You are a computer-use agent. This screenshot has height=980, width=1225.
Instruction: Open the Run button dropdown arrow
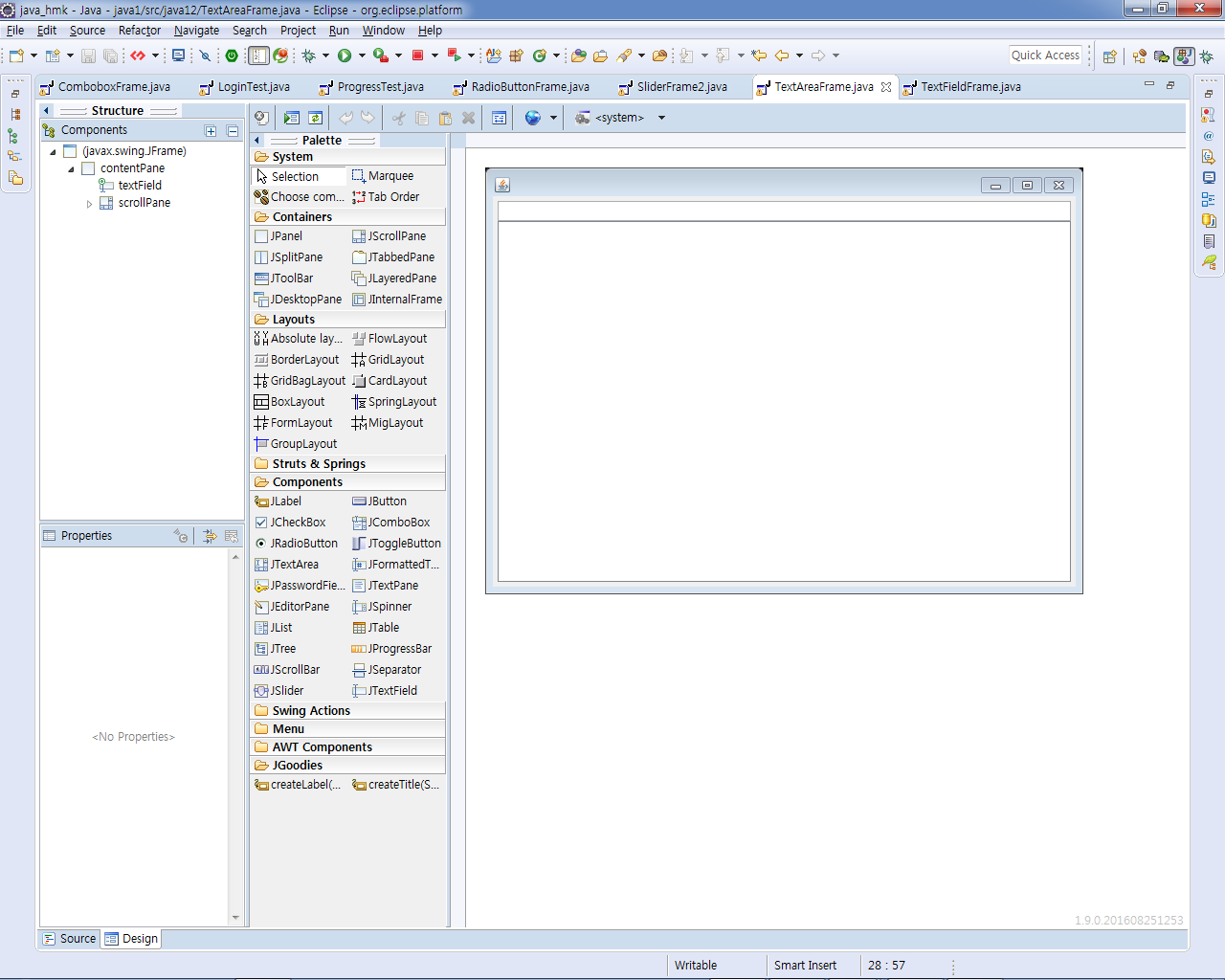coord(362,56)
